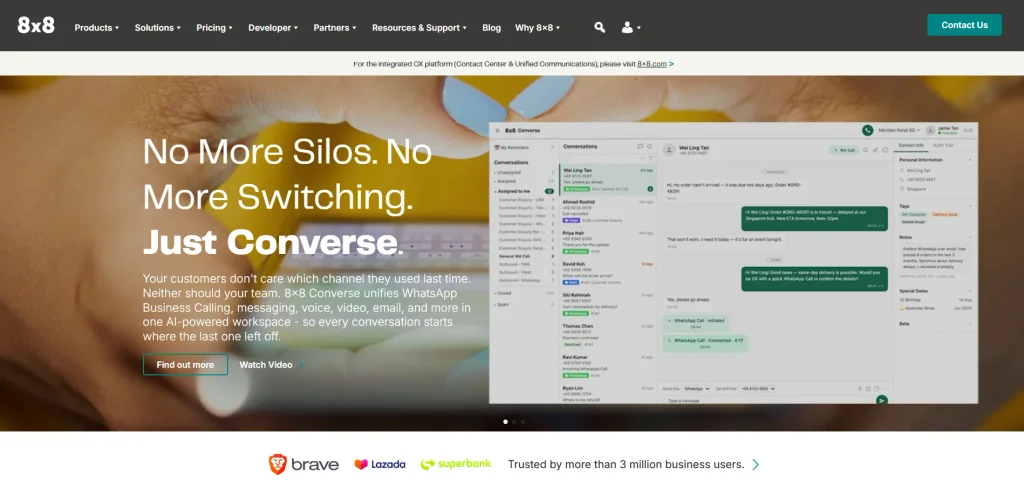1024x487 pixels.
Task: Open the David Koh conversation row
Action: pos(607,273)
